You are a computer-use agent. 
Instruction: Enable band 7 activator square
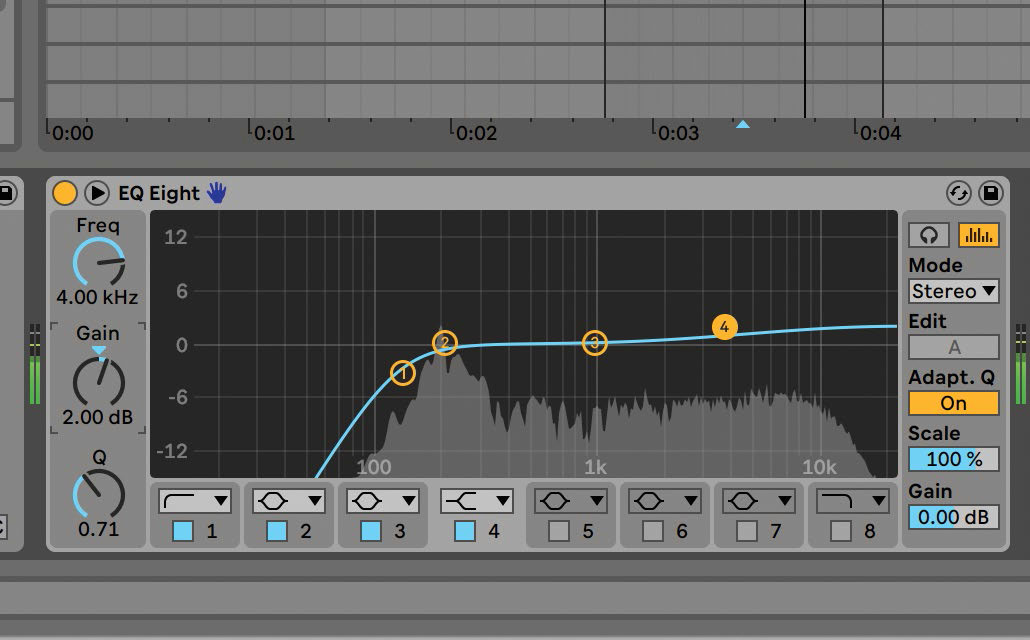(x=746, y=531)
